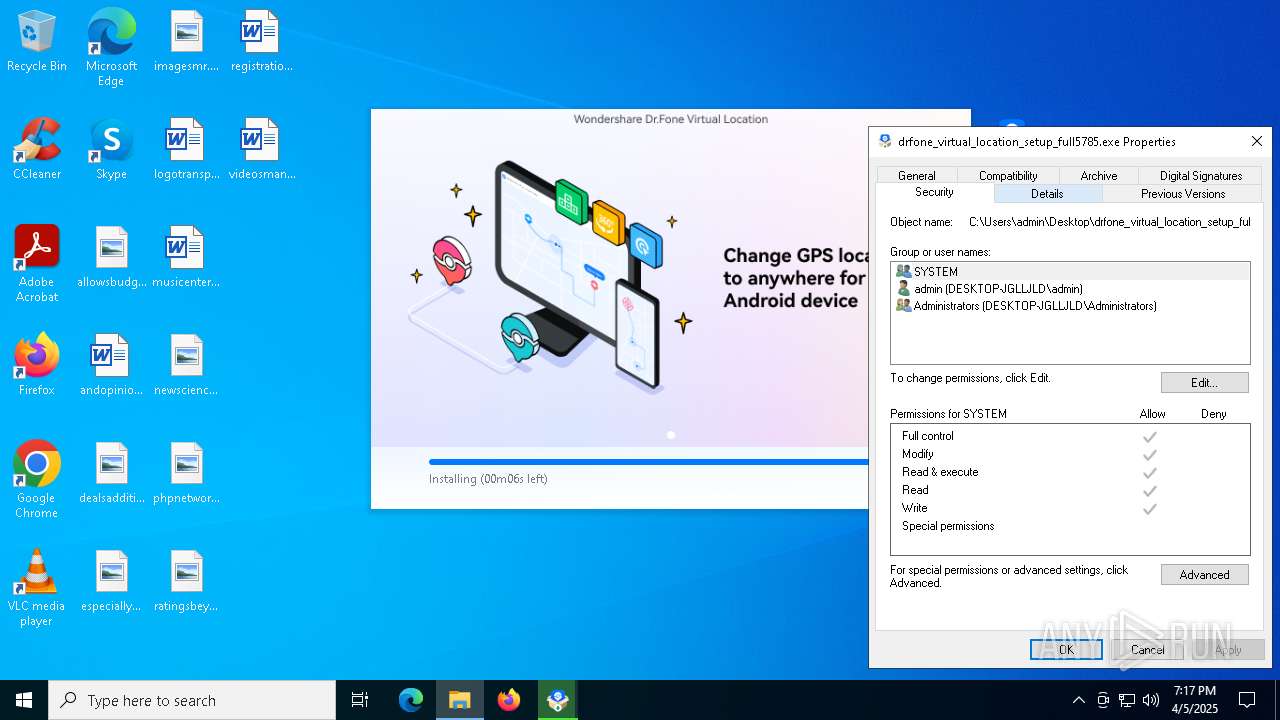Click the Special permissions row
Screen dimensions: 1280x720
(x=1070, y=526)
